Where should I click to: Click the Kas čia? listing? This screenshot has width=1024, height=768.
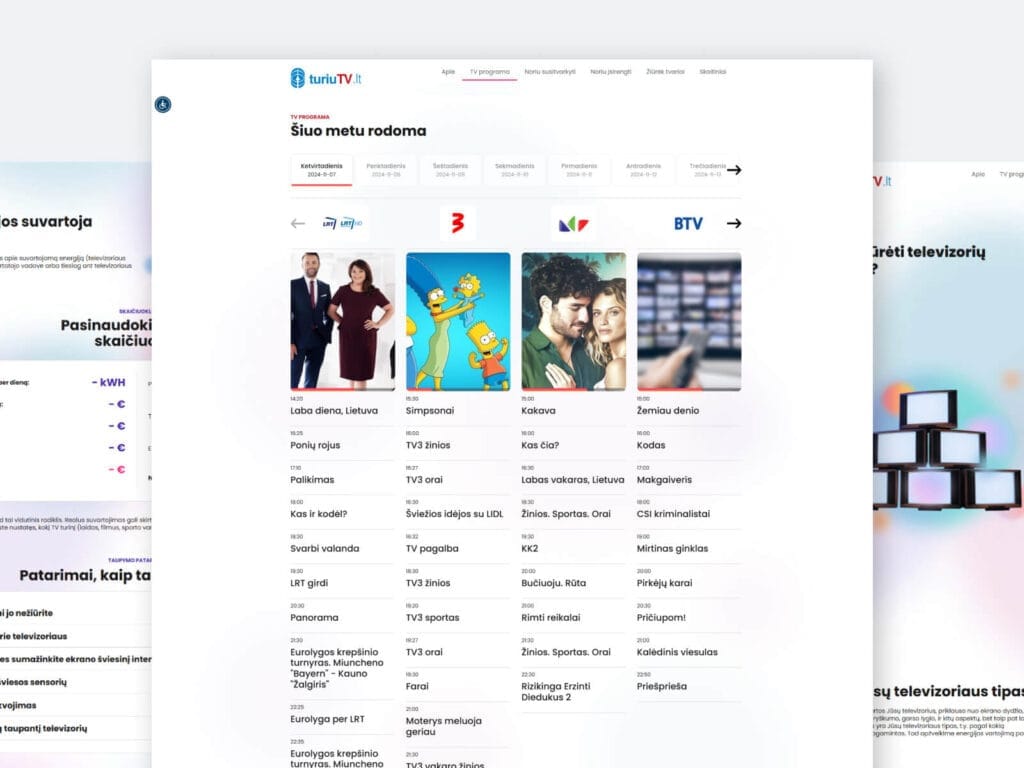(540, 445)
